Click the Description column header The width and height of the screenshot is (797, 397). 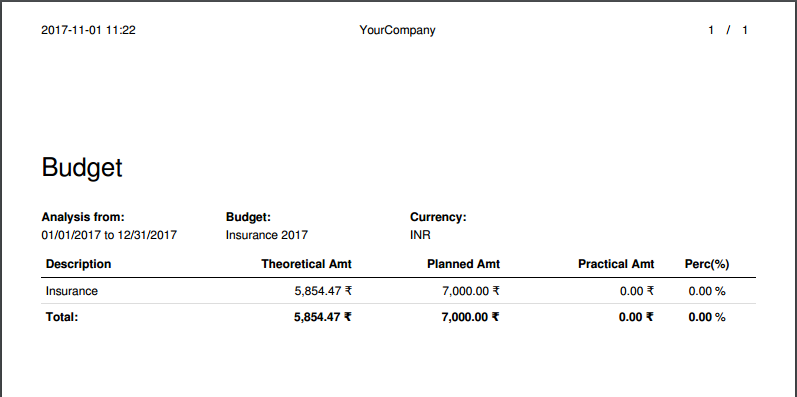pyautogui.click(x=78, y=264)
